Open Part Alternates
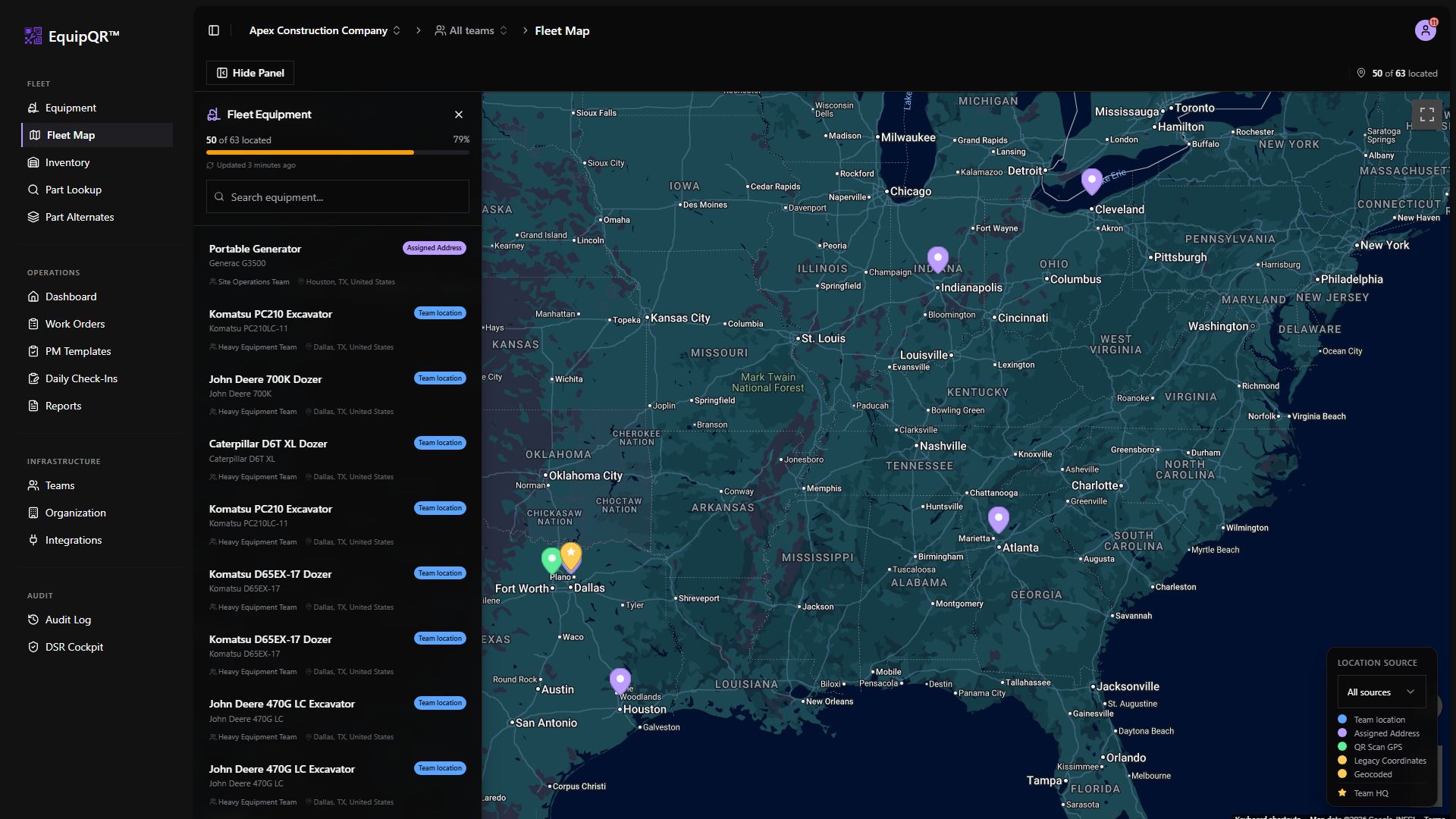 (97, 217)
